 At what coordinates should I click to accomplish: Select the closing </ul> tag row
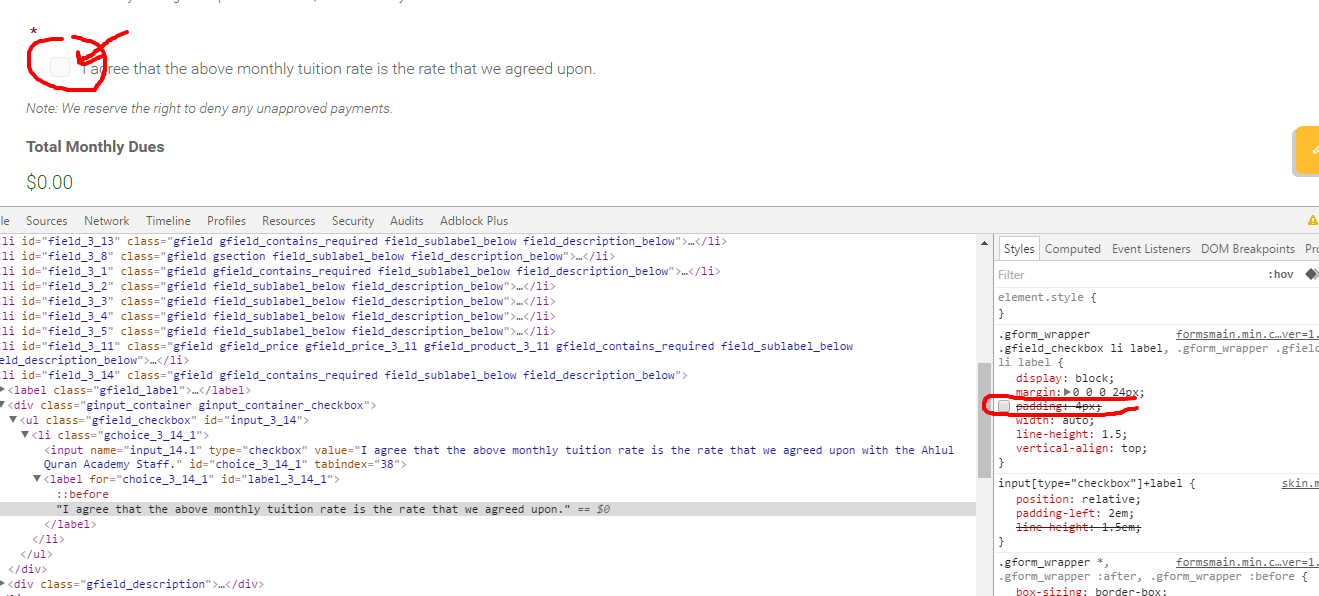(x=37, y=554)
